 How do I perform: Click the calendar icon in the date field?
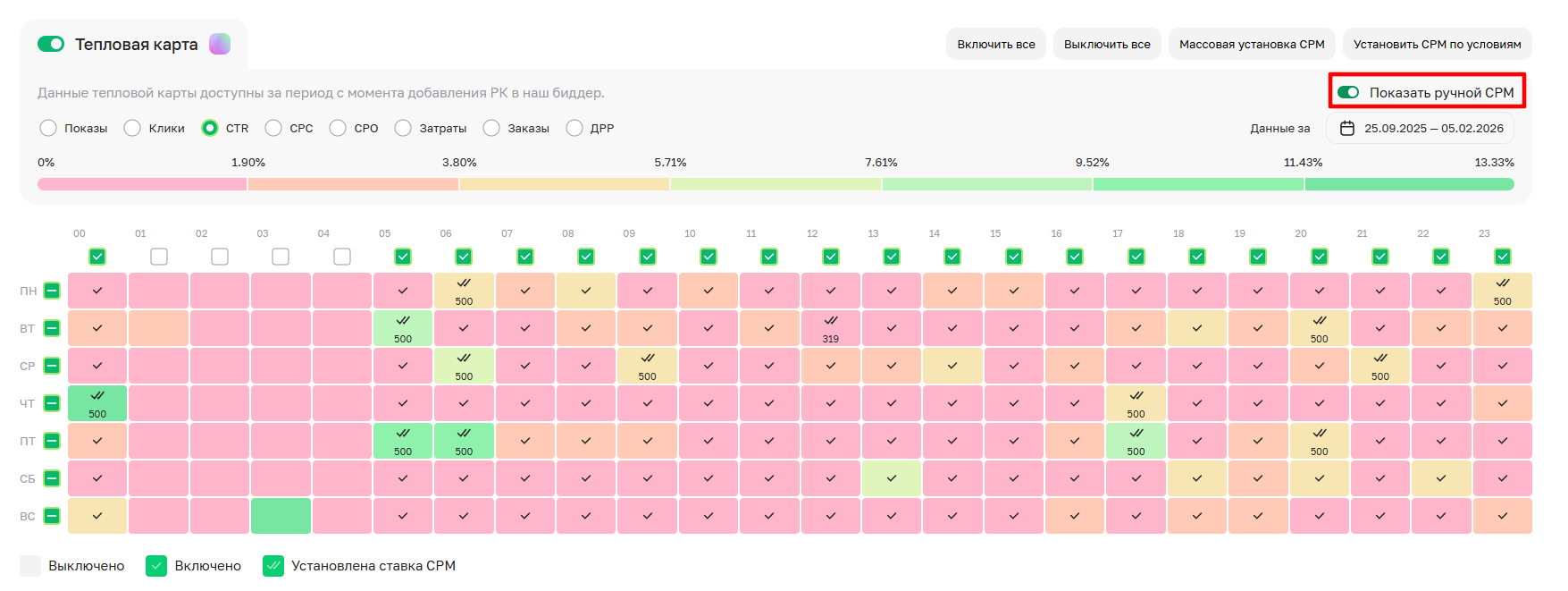1347,128
